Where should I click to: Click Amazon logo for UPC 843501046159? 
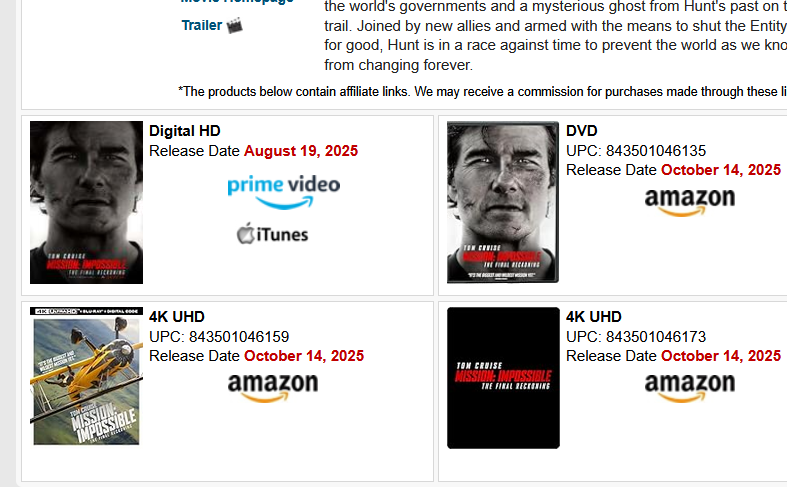273,388
